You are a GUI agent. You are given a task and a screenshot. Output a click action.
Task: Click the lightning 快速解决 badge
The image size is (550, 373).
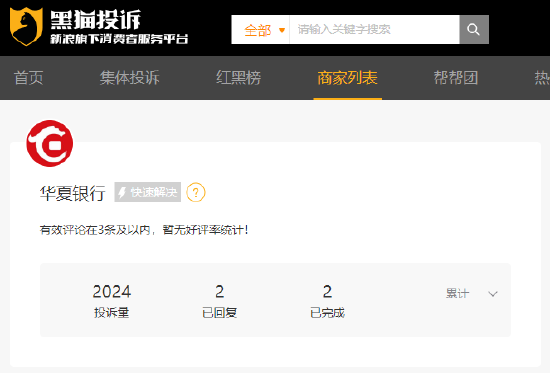pos(148,192)
